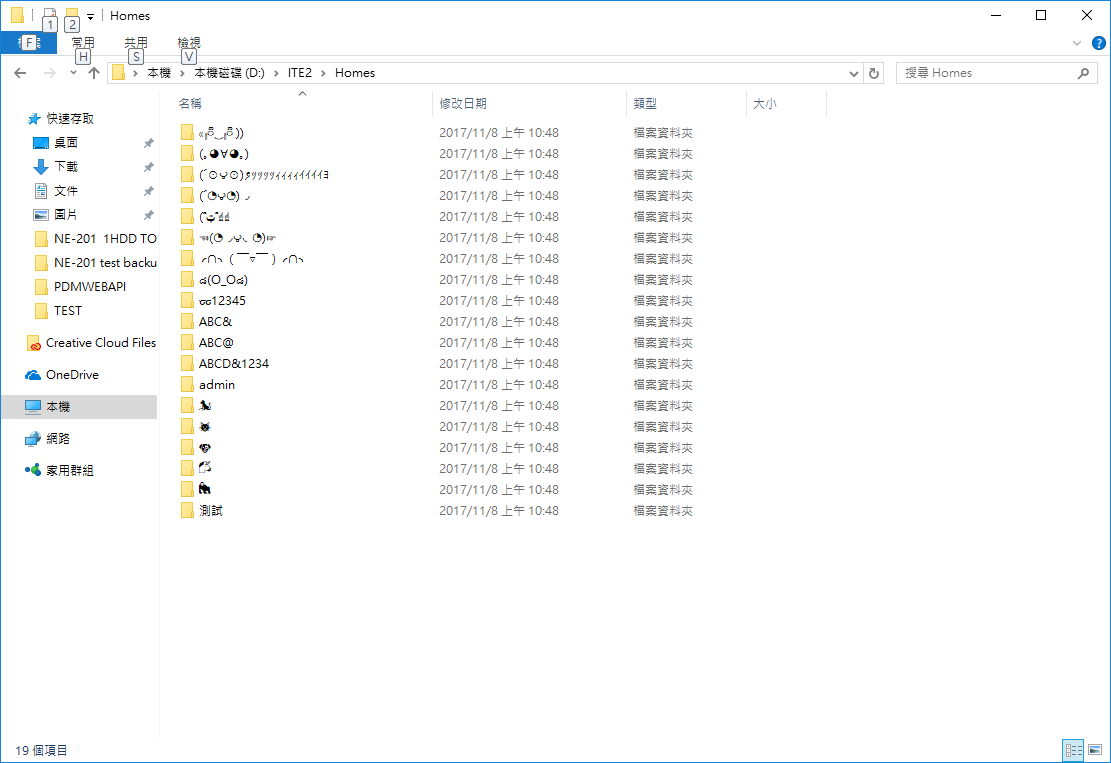Click the pin icon beside 圖片

(x=149, y=215)
